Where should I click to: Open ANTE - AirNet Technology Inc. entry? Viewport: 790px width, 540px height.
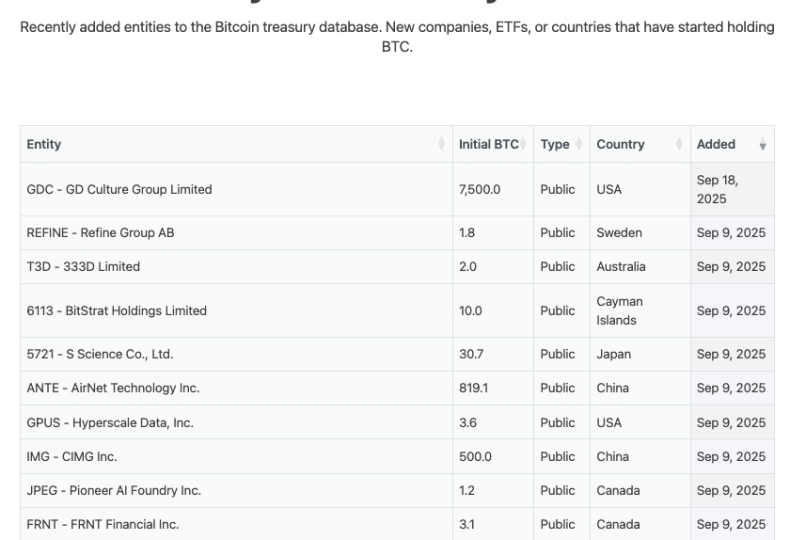tap(113, 388)
